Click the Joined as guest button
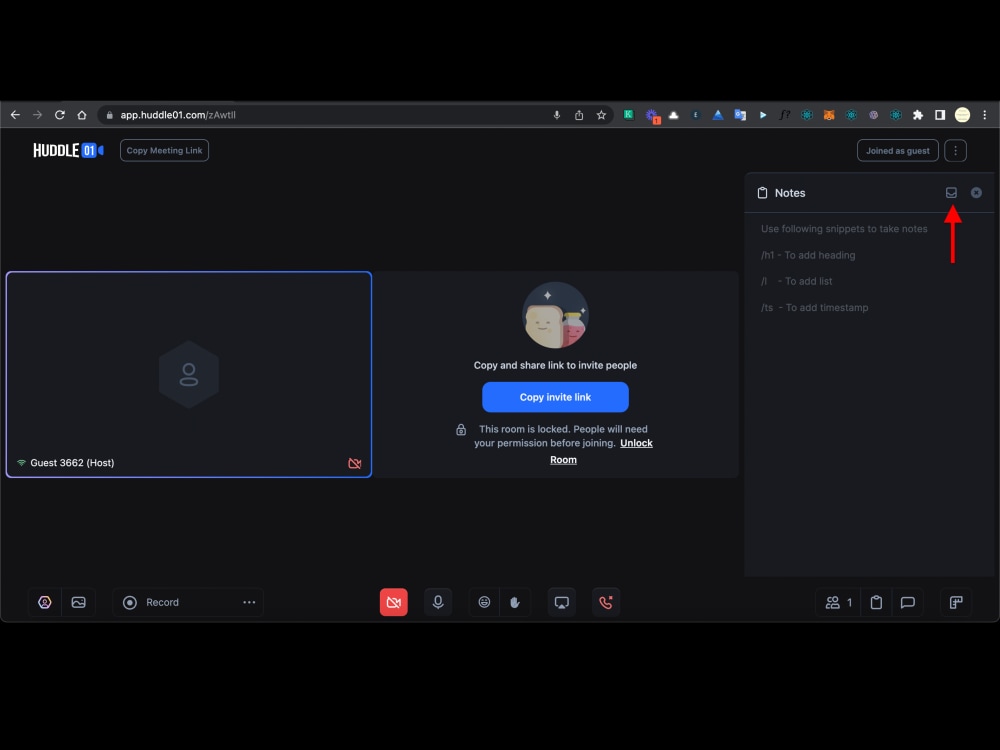The image size is (1000, 750). [897, 151]
